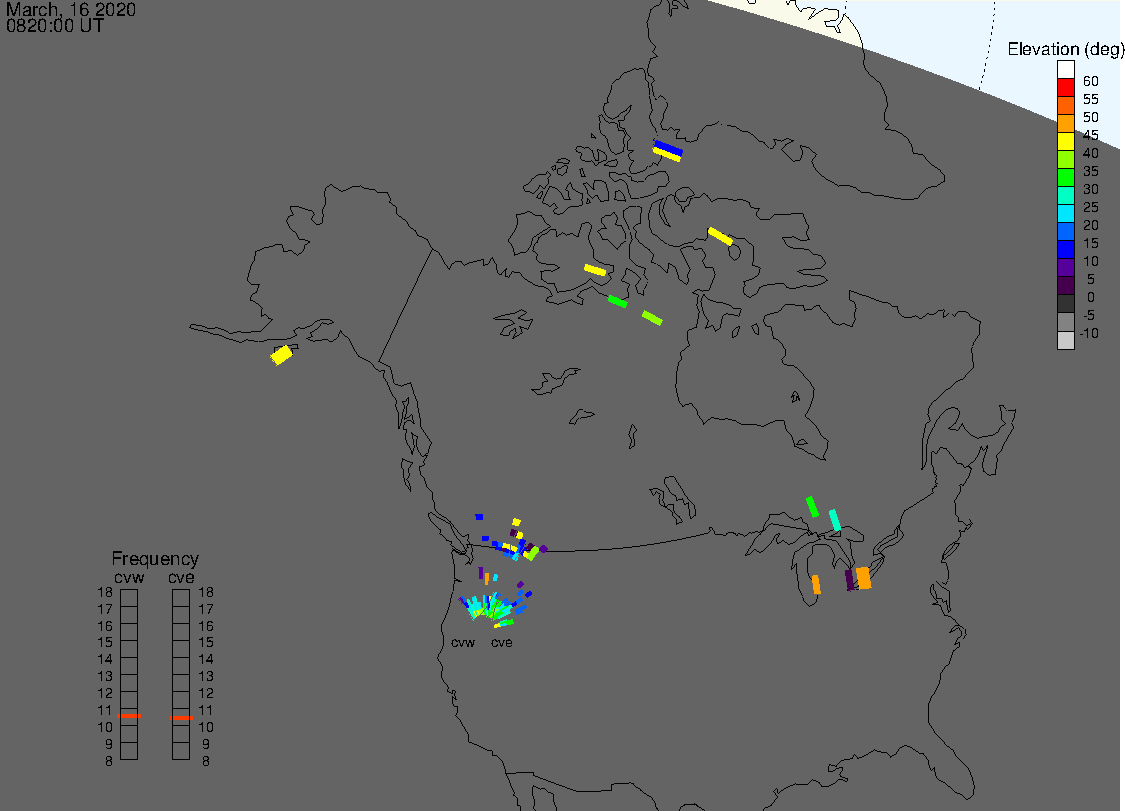
Task: Click the top cell of cve frequency bar
Action: tap(181, 598)
